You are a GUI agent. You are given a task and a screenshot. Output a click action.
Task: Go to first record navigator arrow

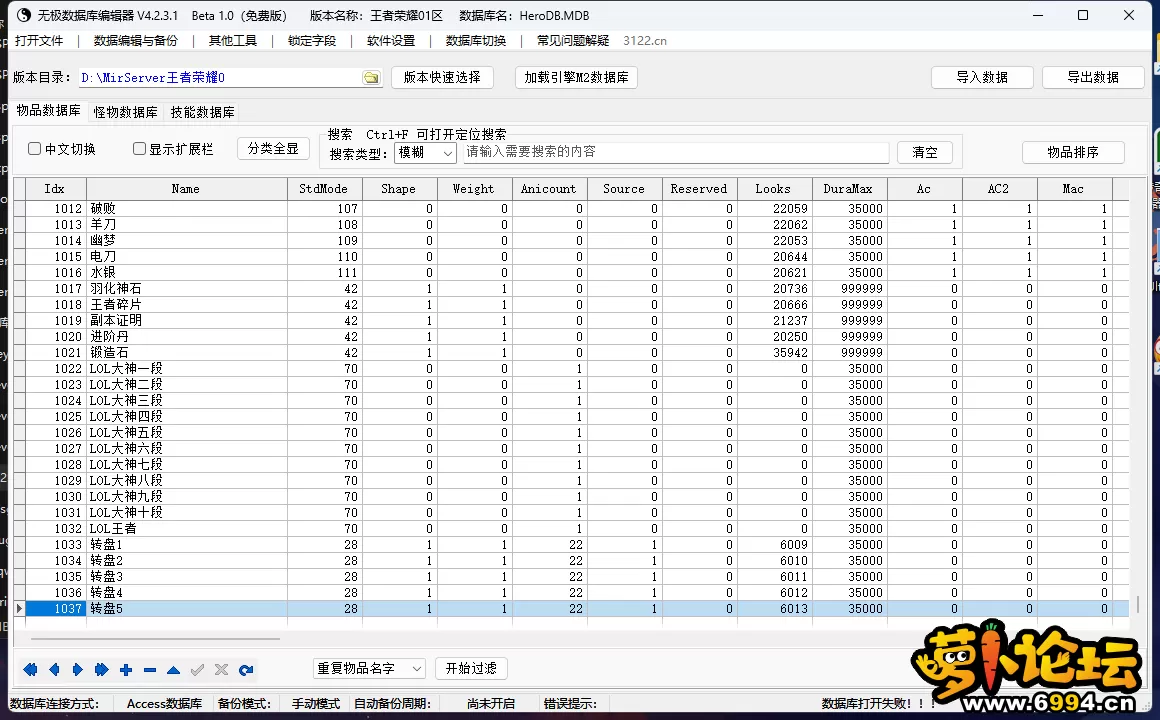[x=30, y=670]
